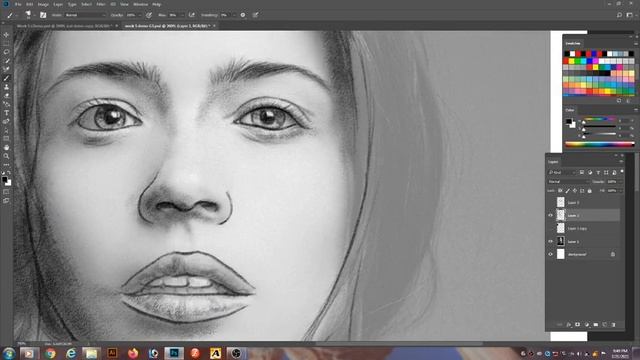Click the search icon in the options bar
Screen dimensions: 640x360
pyautogui.click(x=619, y=15)
